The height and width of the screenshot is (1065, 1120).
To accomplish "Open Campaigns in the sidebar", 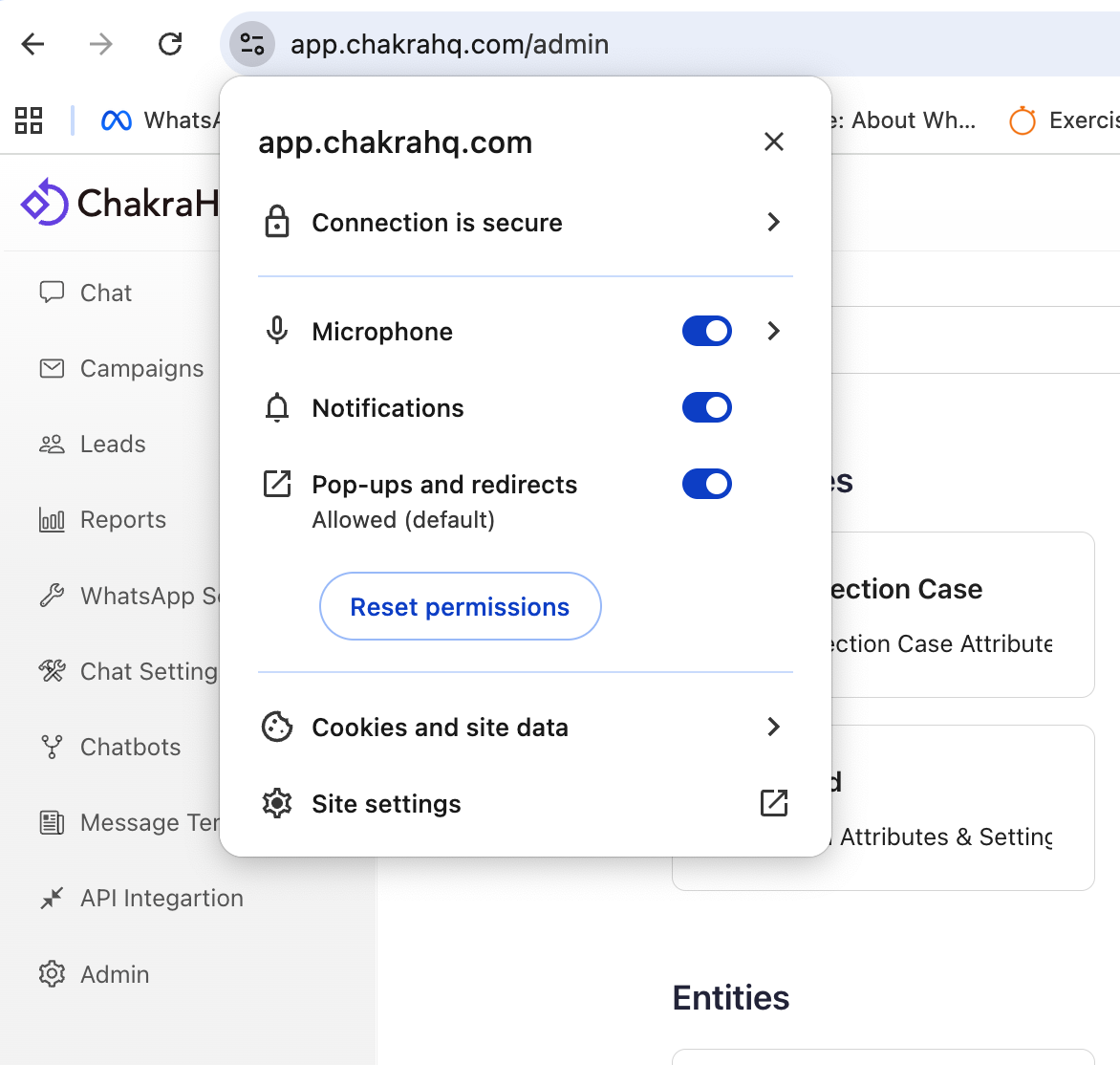I will 141,369.
